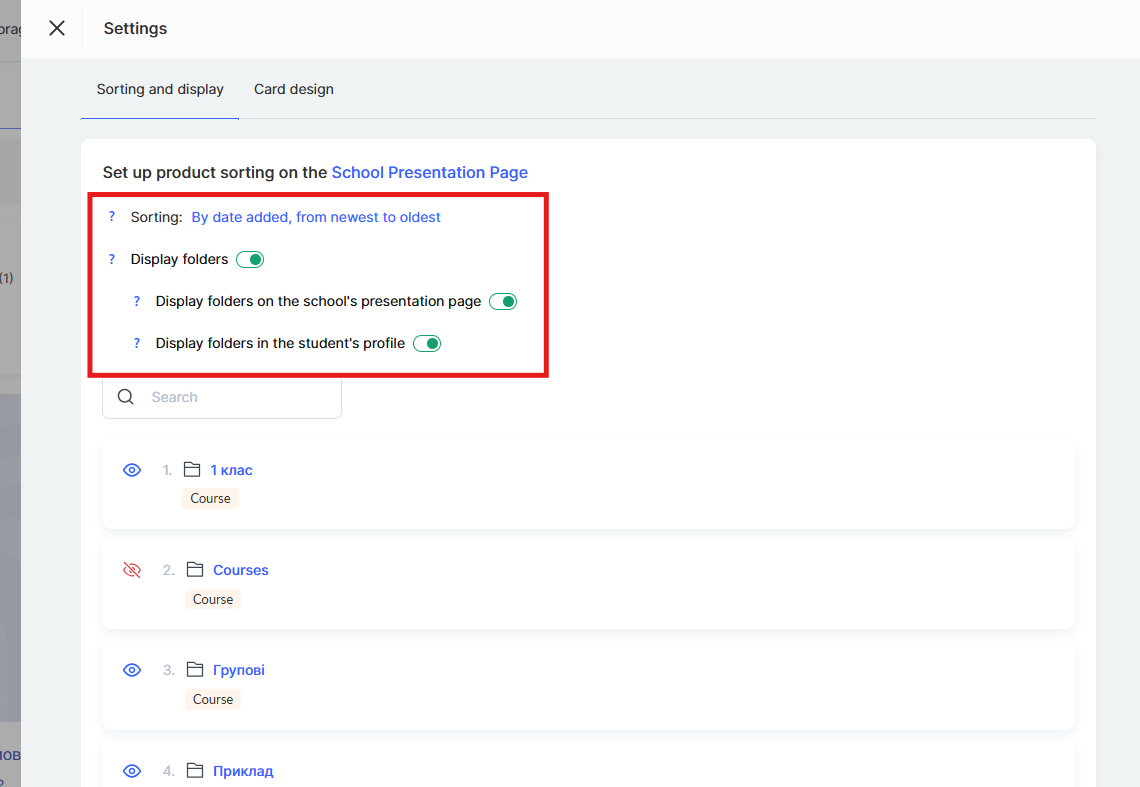The width and height of the screenshot is (1140, 787).
Task: Click help icon for student's profile folders
Action: click(137, 343)
